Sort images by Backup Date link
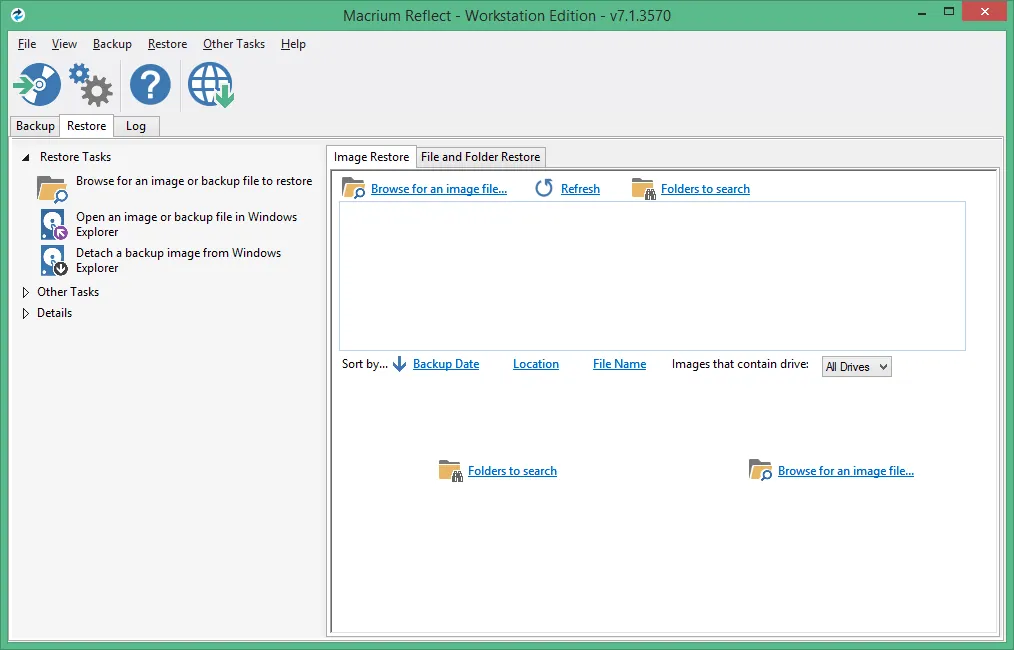 pyautogui.click(x=446, y=364)
